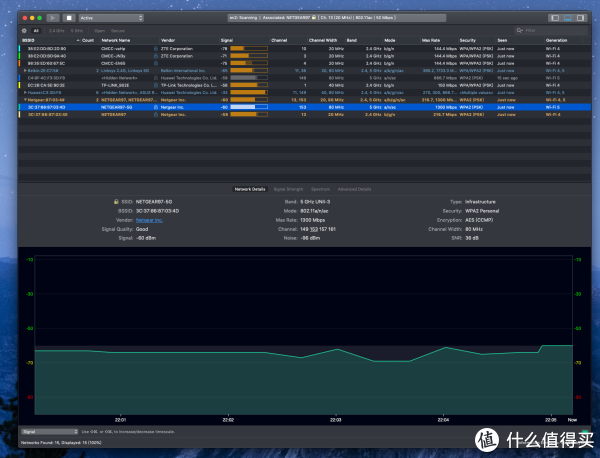This screenshot has height=458, width=600.
Task: Click signal bar of the TP-LINK row
Action: [249, 85]
